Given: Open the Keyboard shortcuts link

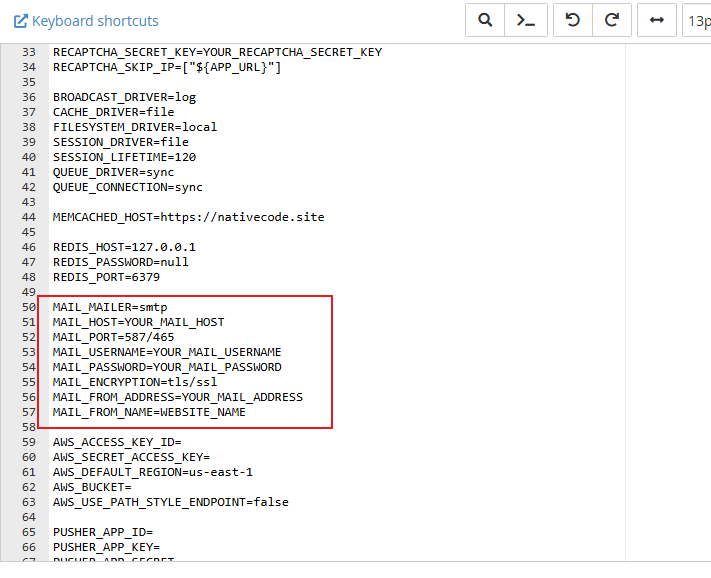Looking at the screenshot, I should point(86,21).
